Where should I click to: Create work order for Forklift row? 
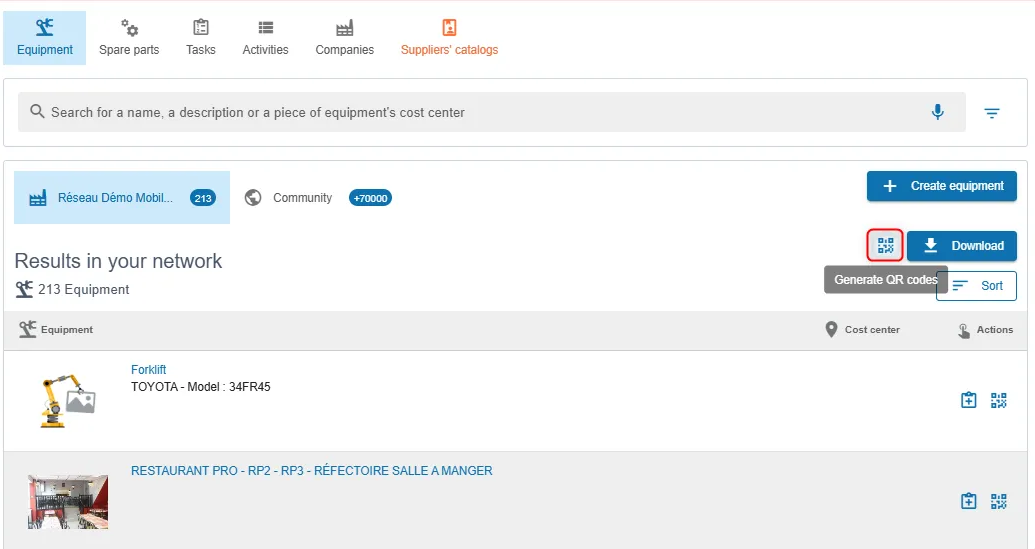(968, 400)
